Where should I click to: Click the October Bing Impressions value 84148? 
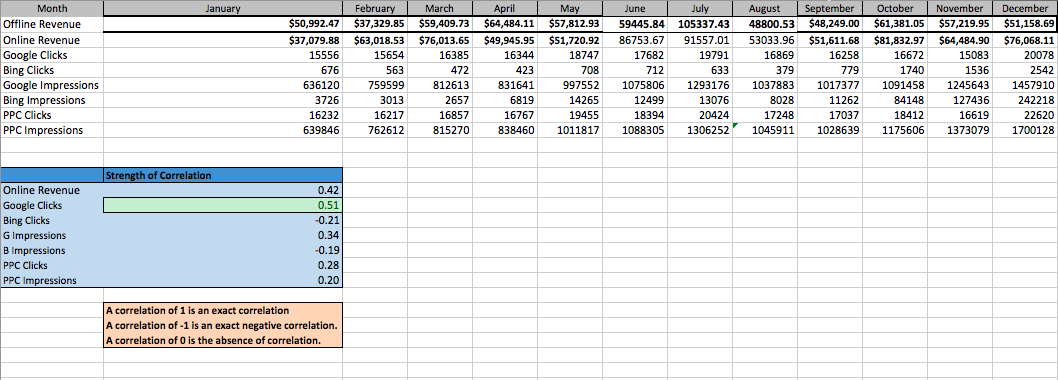(896, 101)
